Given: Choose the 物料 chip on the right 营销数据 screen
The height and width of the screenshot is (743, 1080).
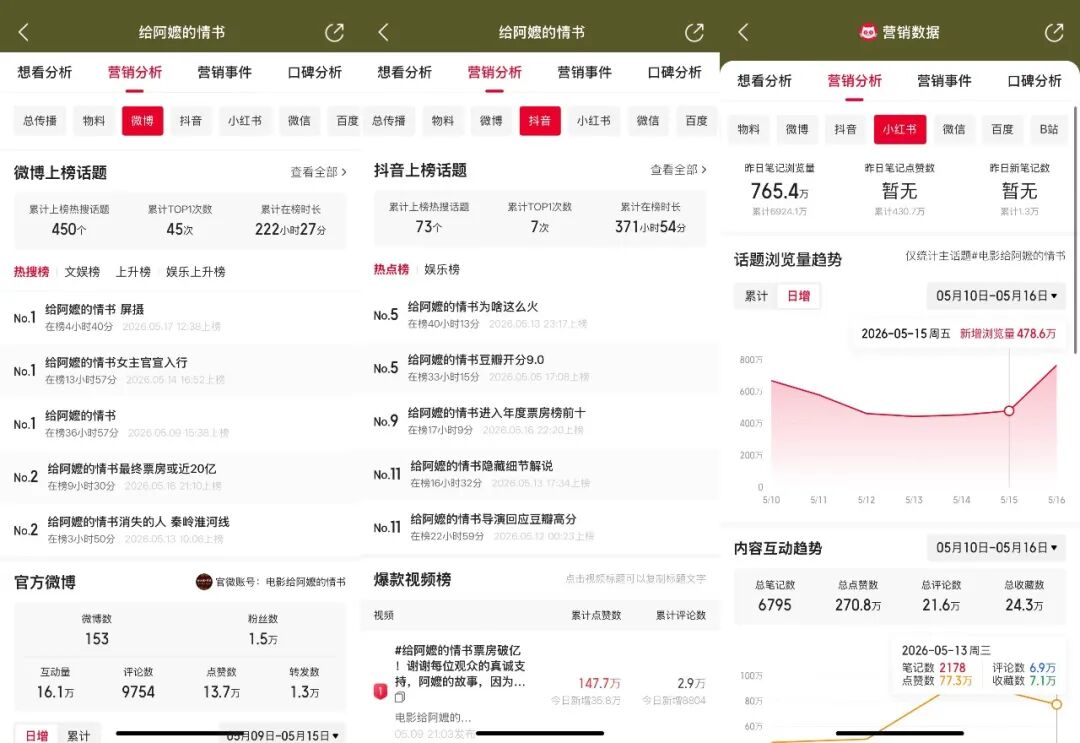Looking at the screenshot, I should point(748,129).
